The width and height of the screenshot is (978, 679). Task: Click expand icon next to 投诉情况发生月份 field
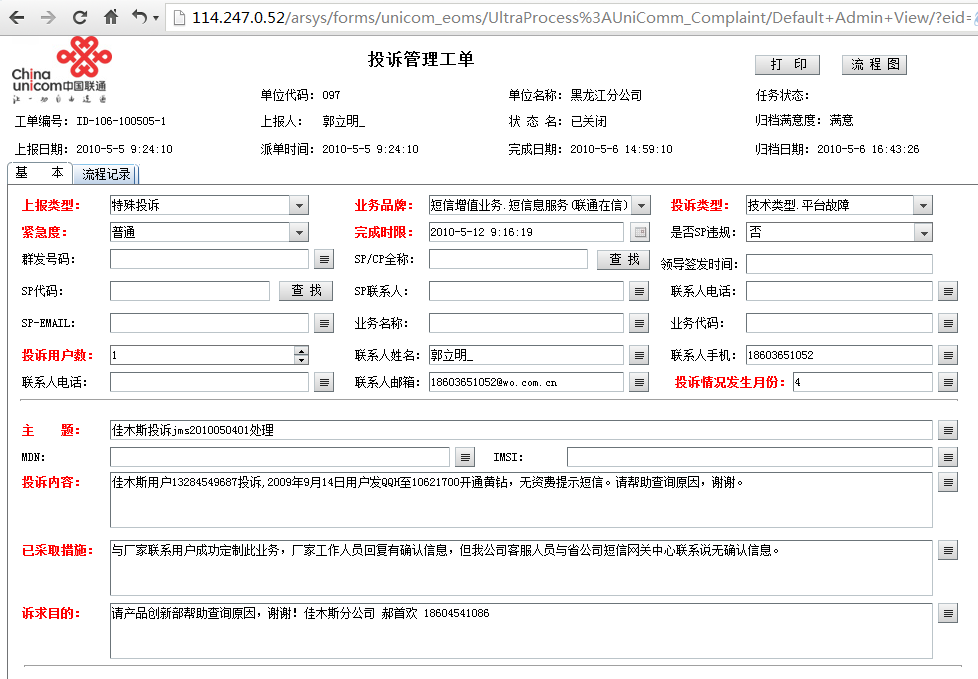(x=948, y=382)
